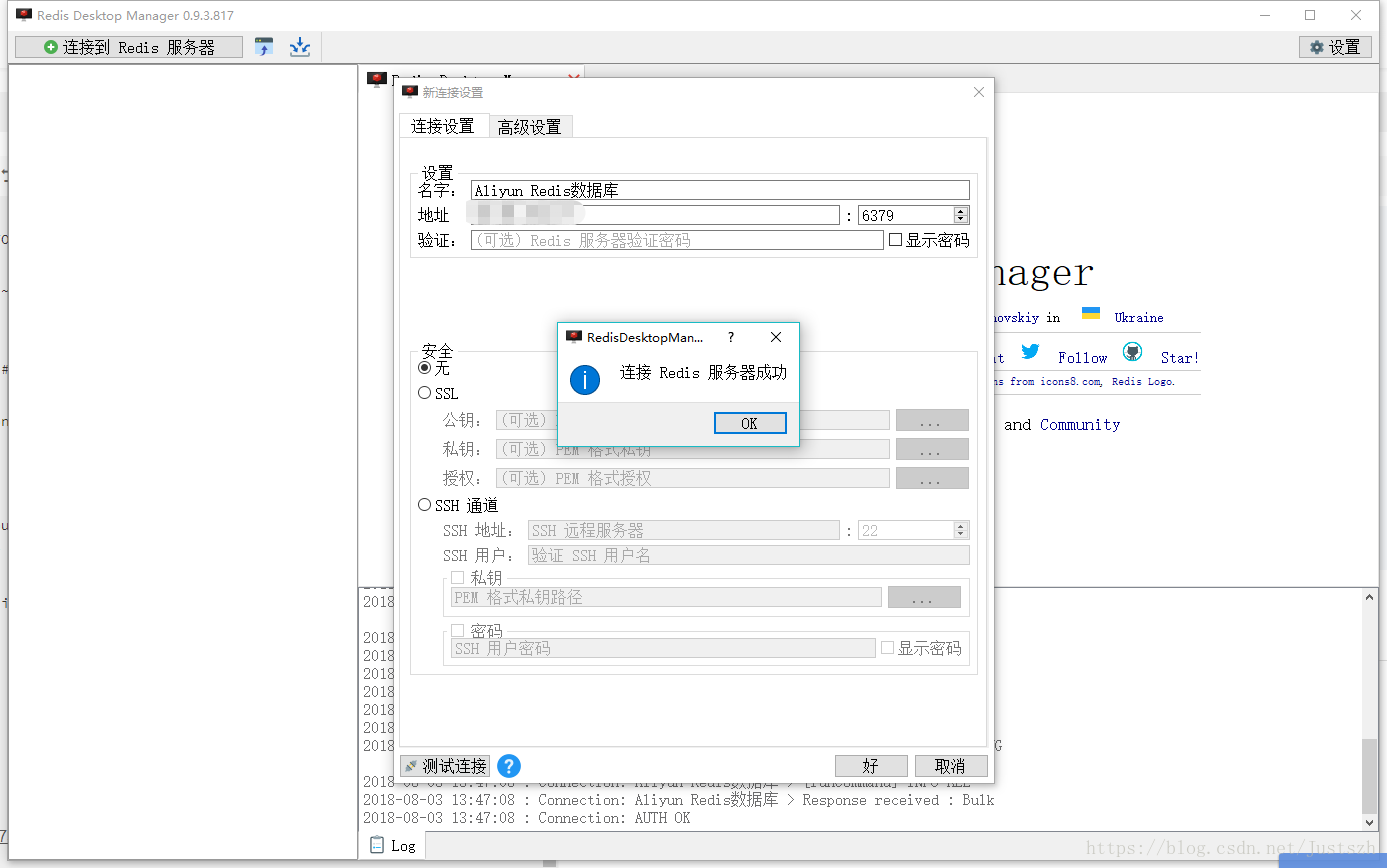Browse for 授权 PEM file

coord(932,478)
